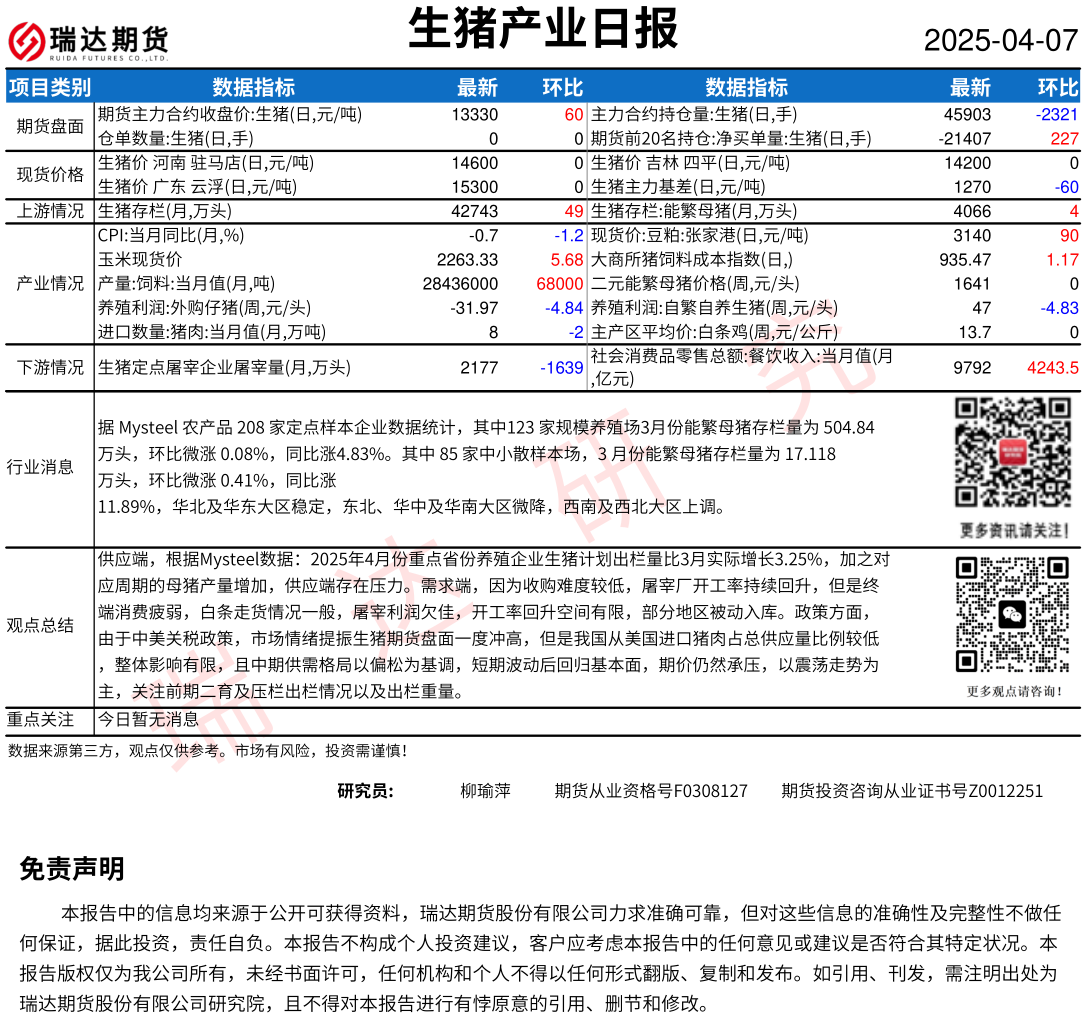
Task: Select the feed output value 28436000
Action: [x=461, y=284]
